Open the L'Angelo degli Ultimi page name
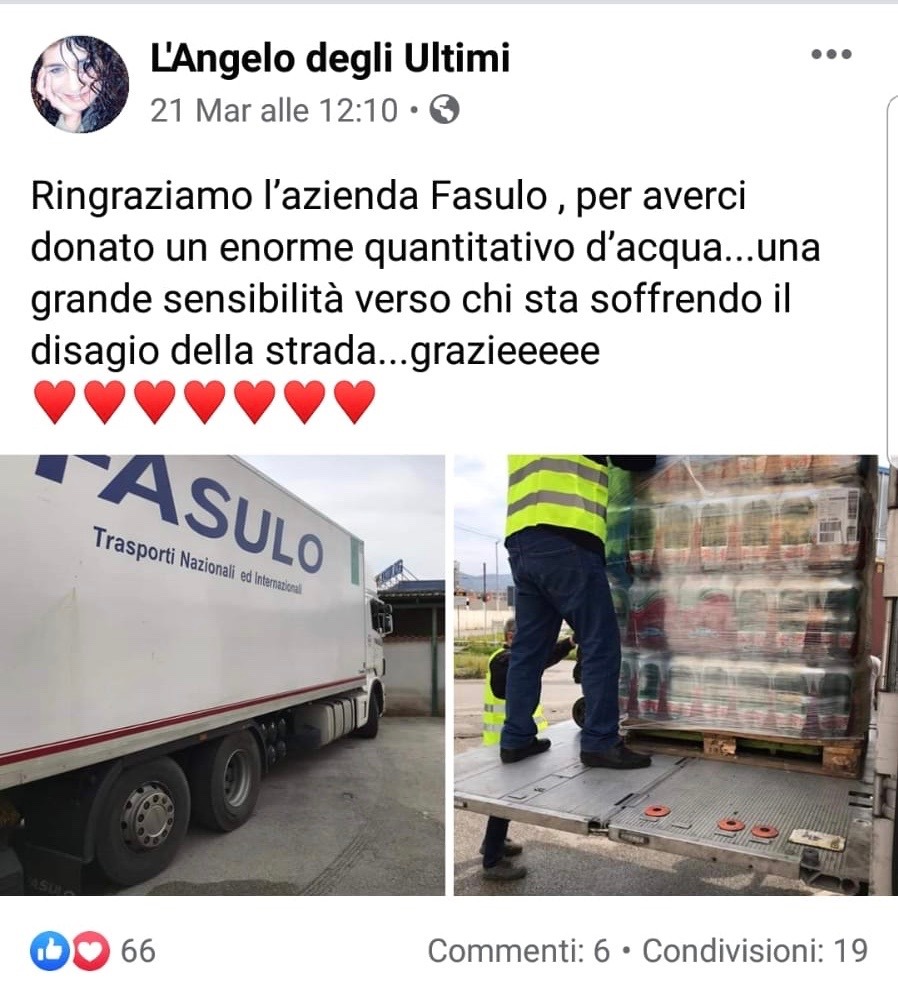898x991 pixels. 330,58
